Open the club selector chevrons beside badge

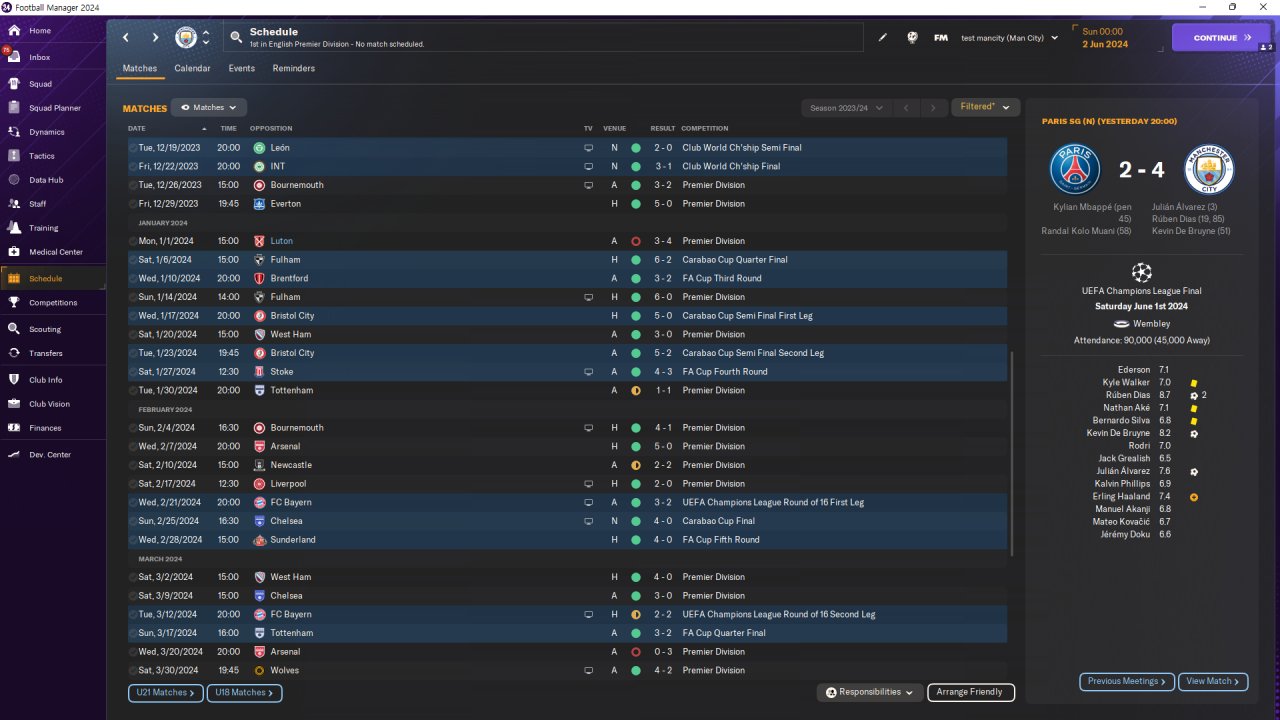[x=206, y=38]
